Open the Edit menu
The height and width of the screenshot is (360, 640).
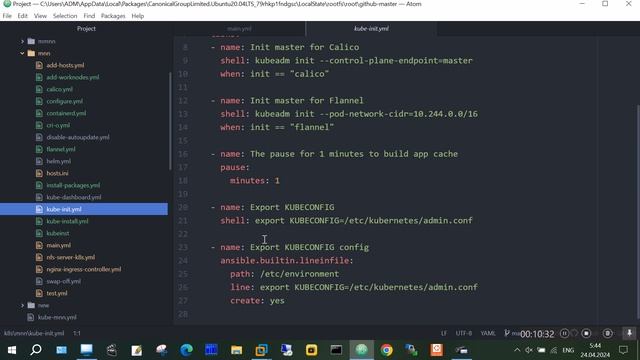point(22,16)
